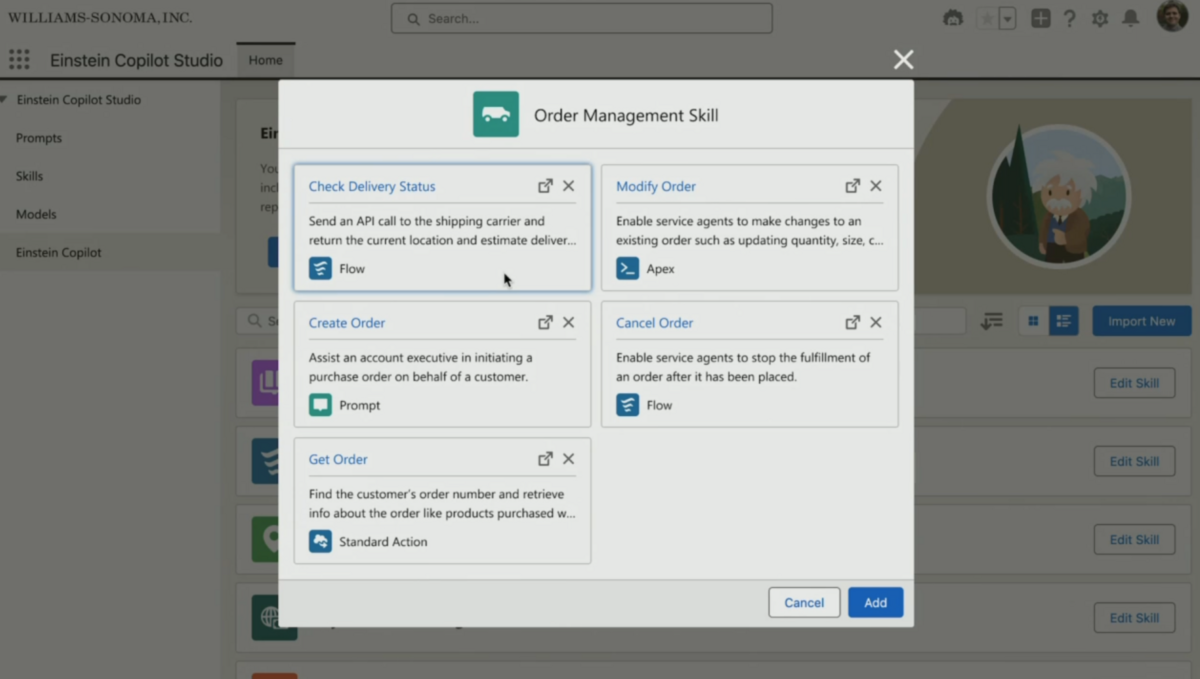Image resolution: width=1200 pixels, height=679 pixels.
Task: Open the Create Order link
Action: (347, 323)
